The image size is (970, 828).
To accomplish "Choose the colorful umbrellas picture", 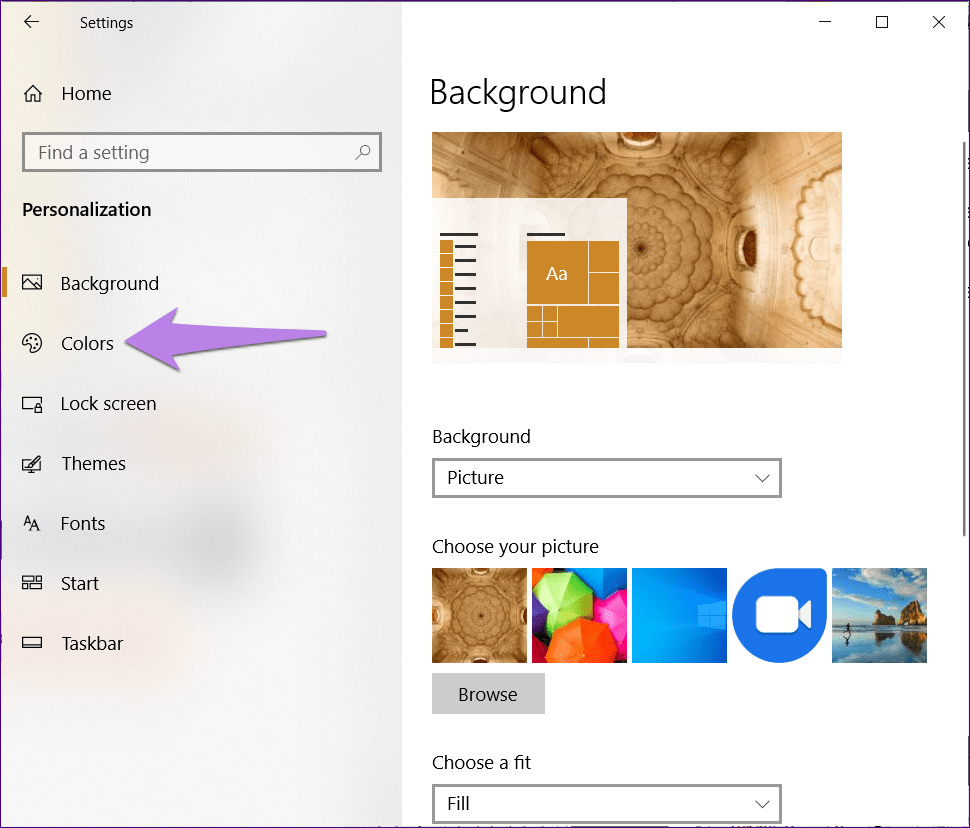I will click(579, 615).
